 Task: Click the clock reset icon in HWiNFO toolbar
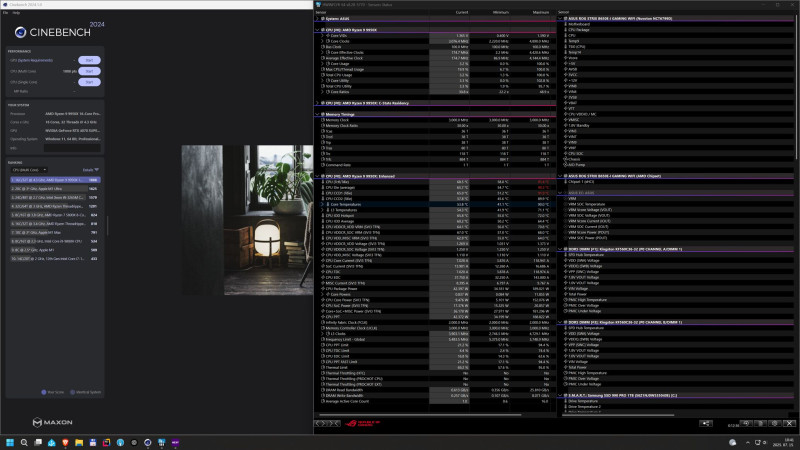pos(746,423)
